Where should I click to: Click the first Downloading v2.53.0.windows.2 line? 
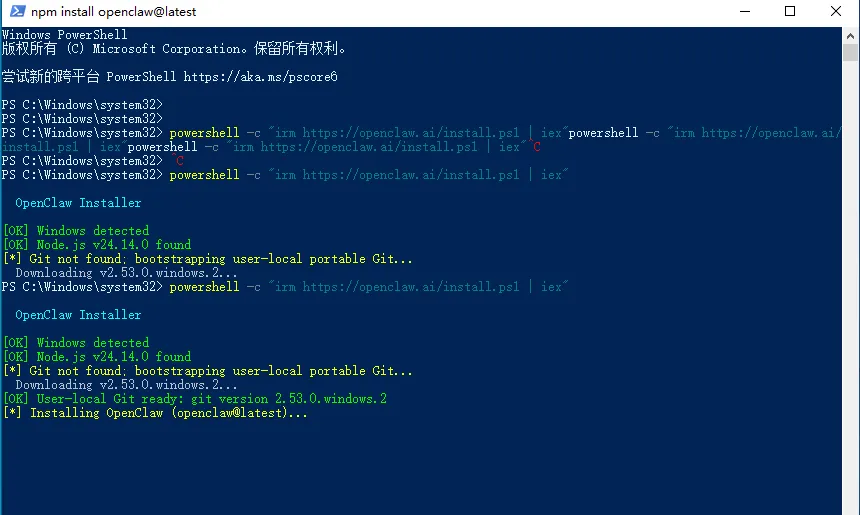click(126, 273)
